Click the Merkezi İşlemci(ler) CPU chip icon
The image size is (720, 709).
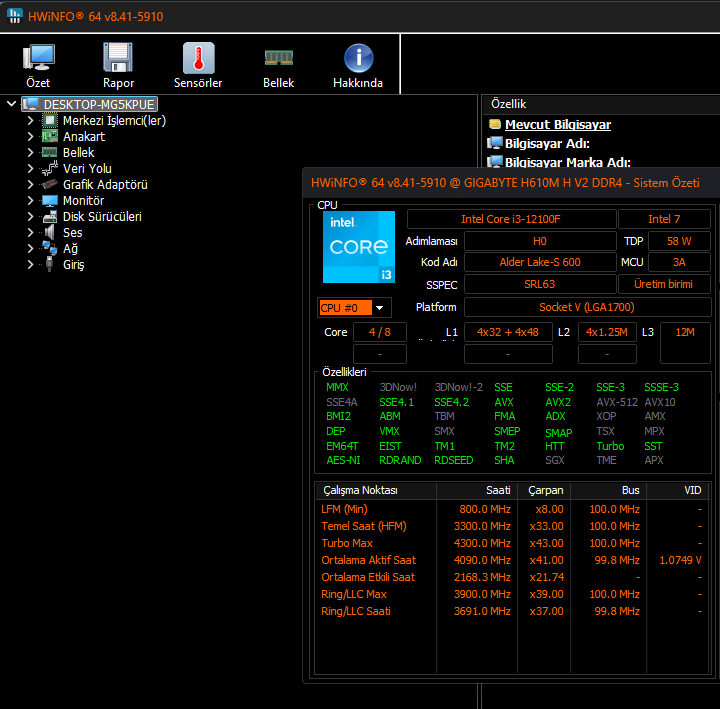click(x=50, y=121)
